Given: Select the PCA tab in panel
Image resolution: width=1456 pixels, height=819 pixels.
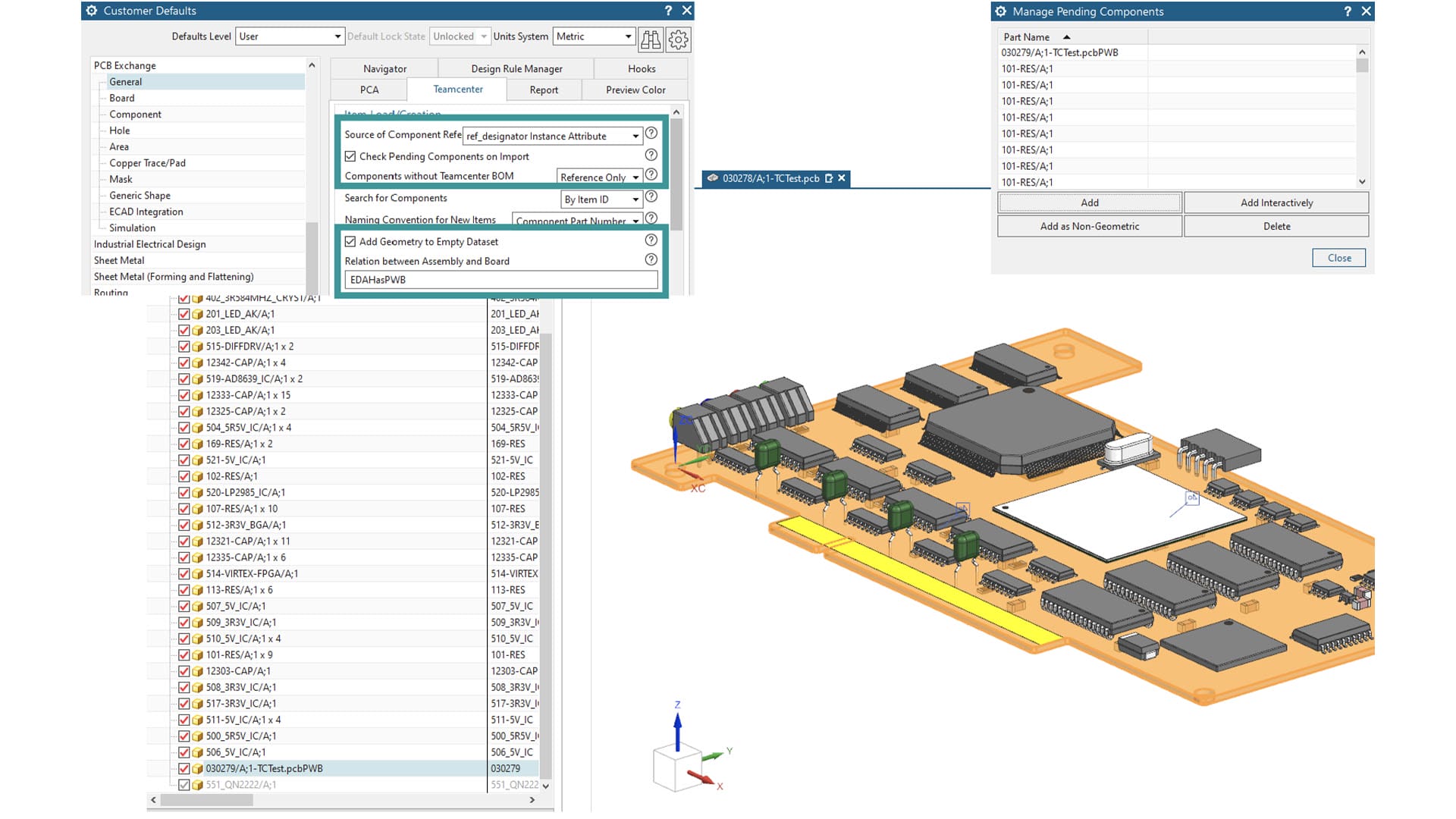Looking at the screenshot, I should click(371, 89).
